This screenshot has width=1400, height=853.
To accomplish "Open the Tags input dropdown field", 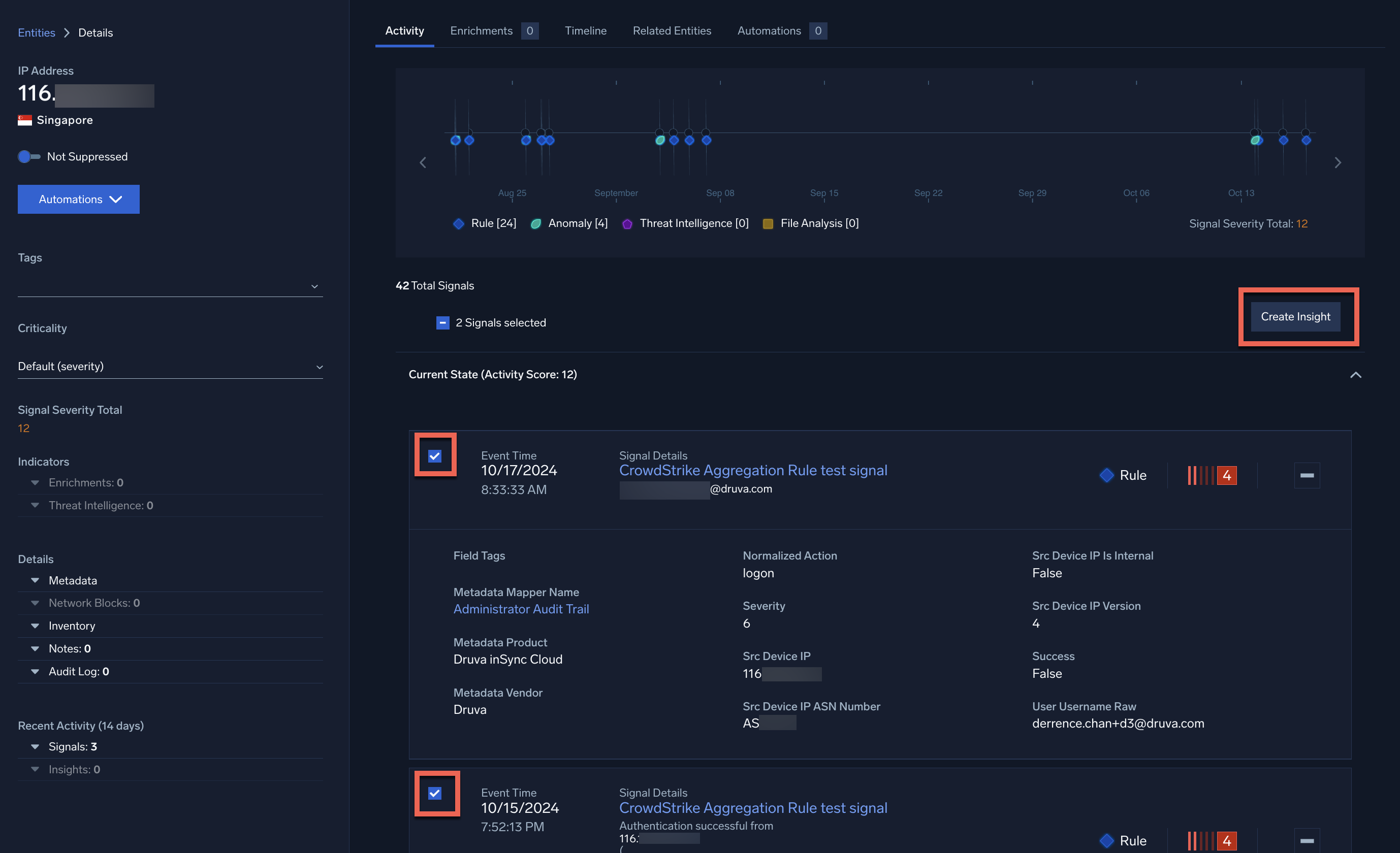I will [170, 286].
